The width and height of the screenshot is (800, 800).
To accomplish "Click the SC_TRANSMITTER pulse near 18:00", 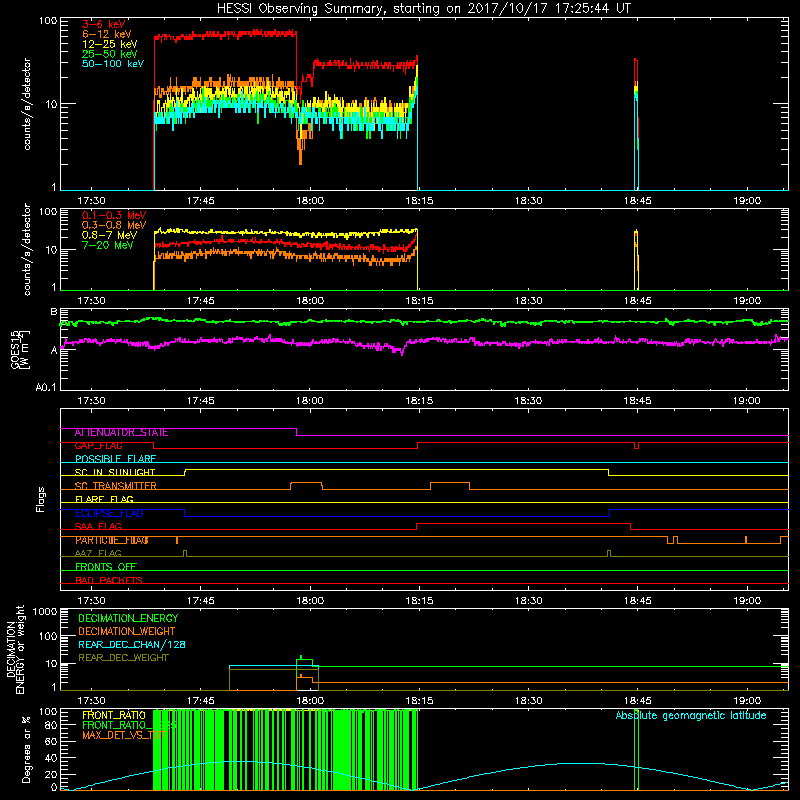I will pos(306,485).
